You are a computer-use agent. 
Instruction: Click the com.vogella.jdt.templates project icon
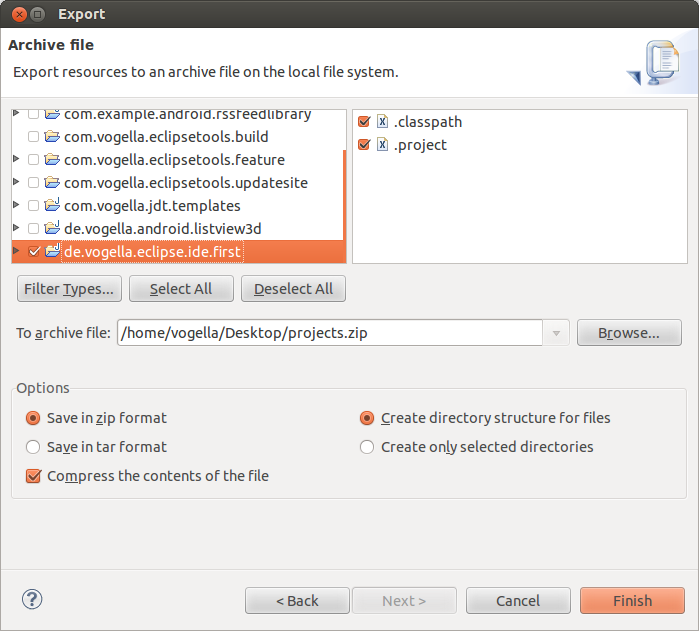point(52,205)
